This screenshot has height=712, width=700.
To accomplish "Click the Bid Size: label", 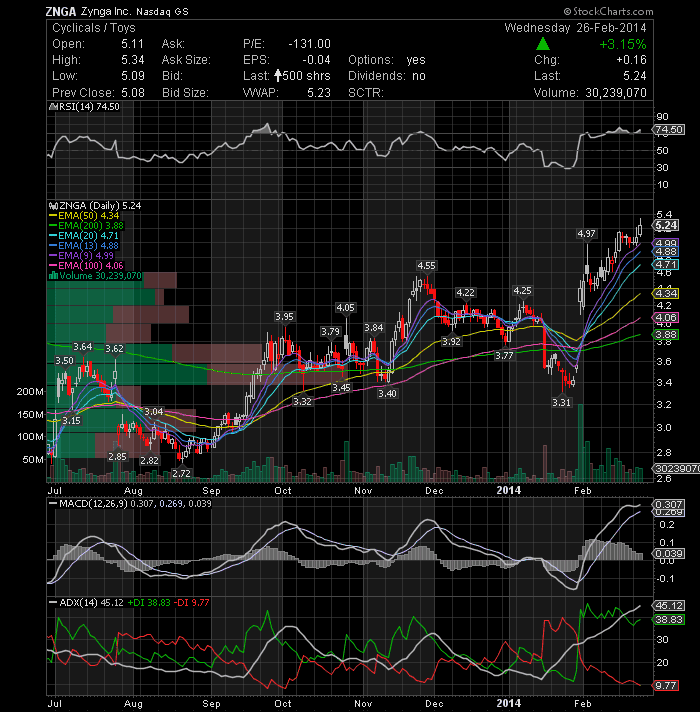I will point(185,93).
